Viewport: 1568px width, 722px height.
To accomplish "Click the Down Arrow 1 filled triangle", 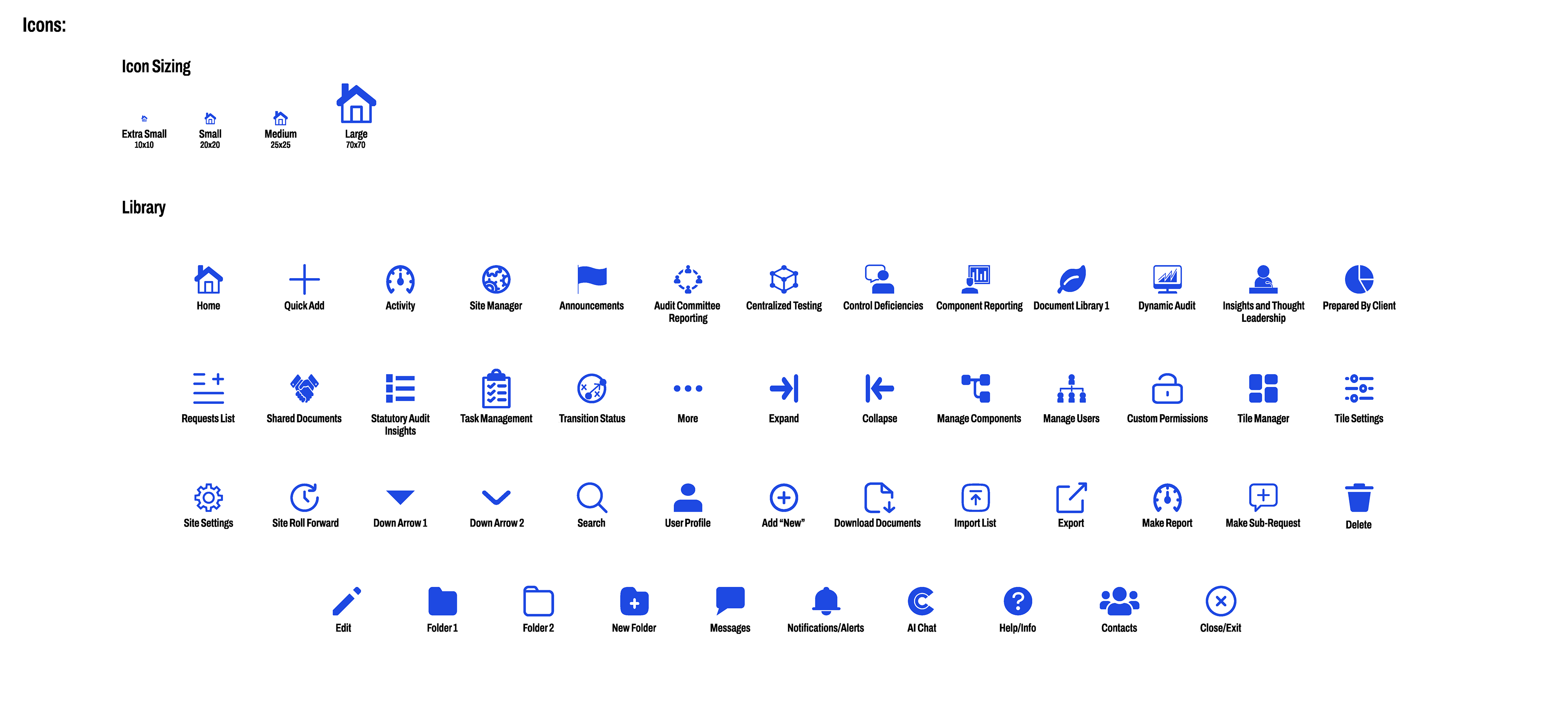I will pos(401,497).
